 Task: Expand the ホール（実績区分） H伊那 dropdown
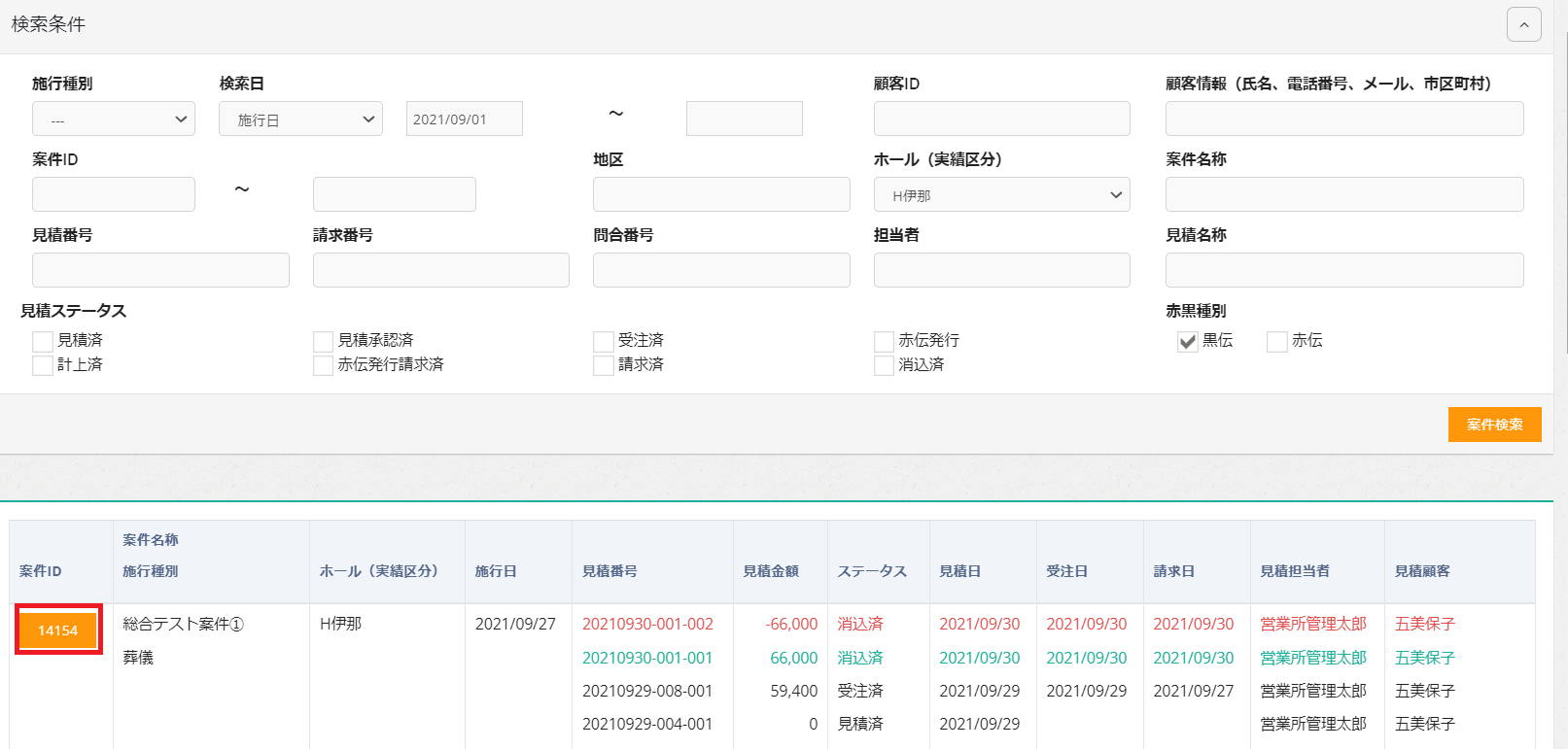(x=1001, y=195)
